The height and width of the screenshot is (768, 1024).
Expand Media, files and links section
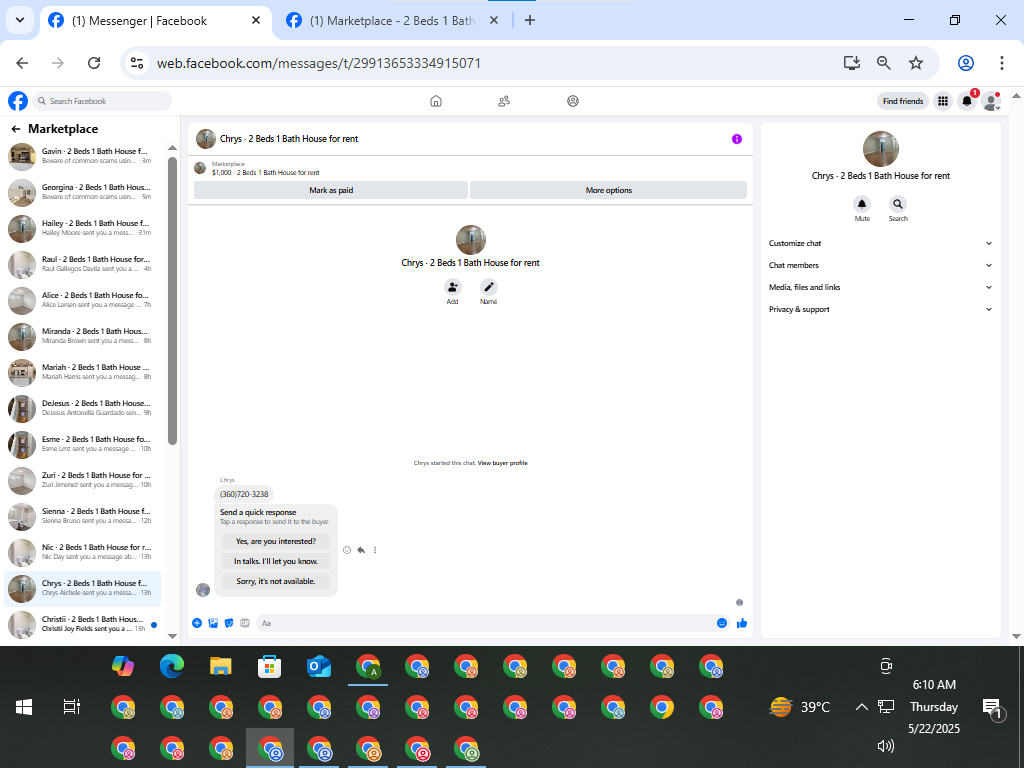tap(880, 287)
